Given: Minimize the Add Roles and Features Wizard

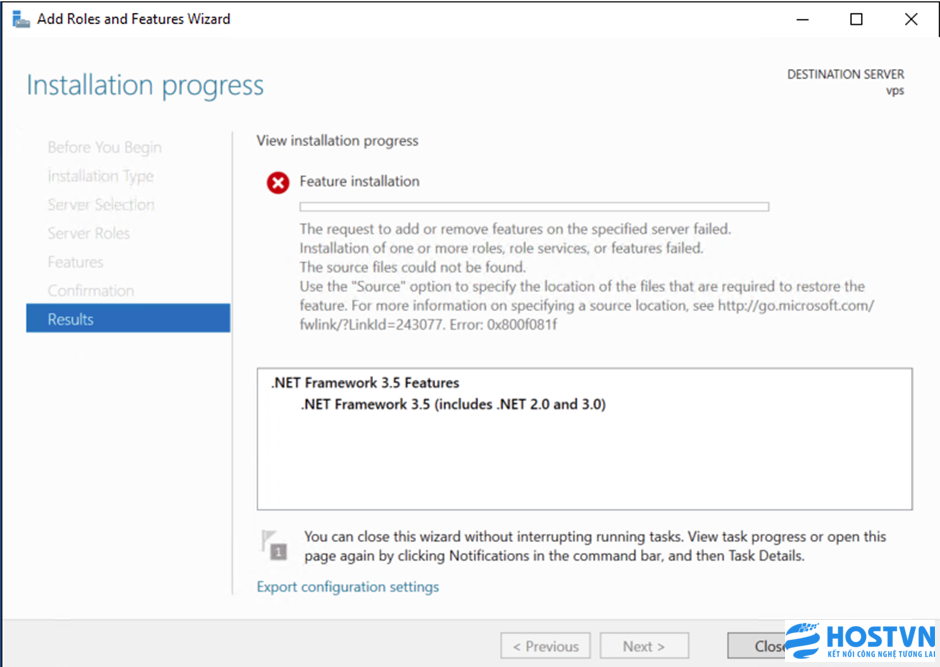Looking at the screenshot, I should click(802, 19).
